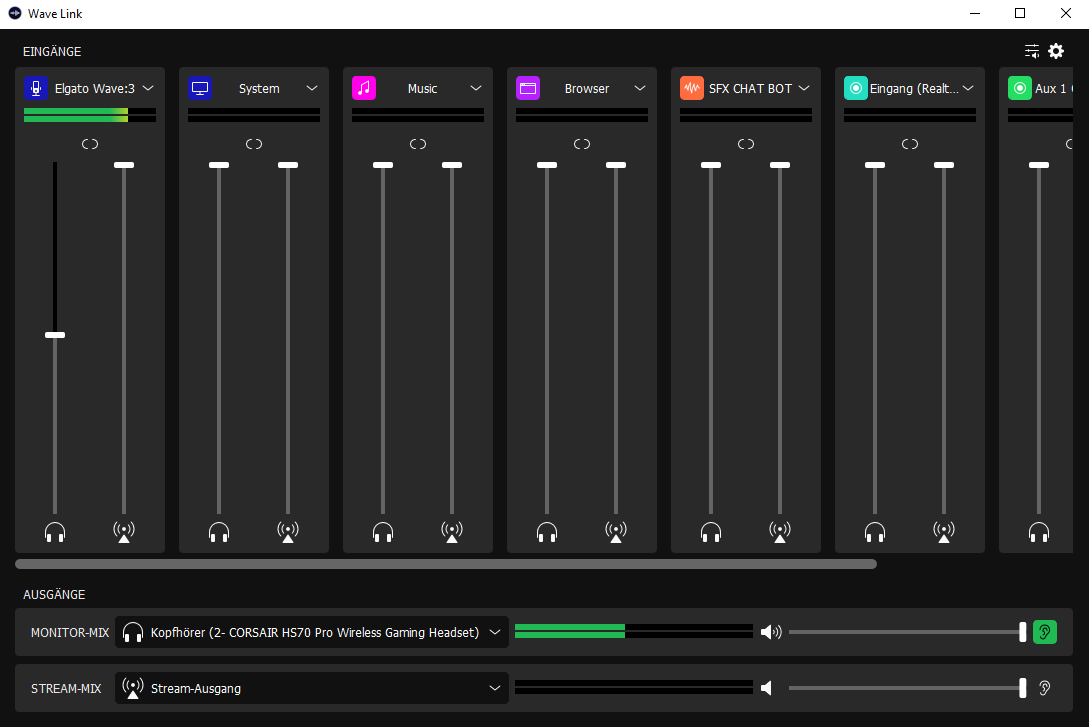
Task: Mute the Music channel headphone monitor
Action: tap(383, 532)
